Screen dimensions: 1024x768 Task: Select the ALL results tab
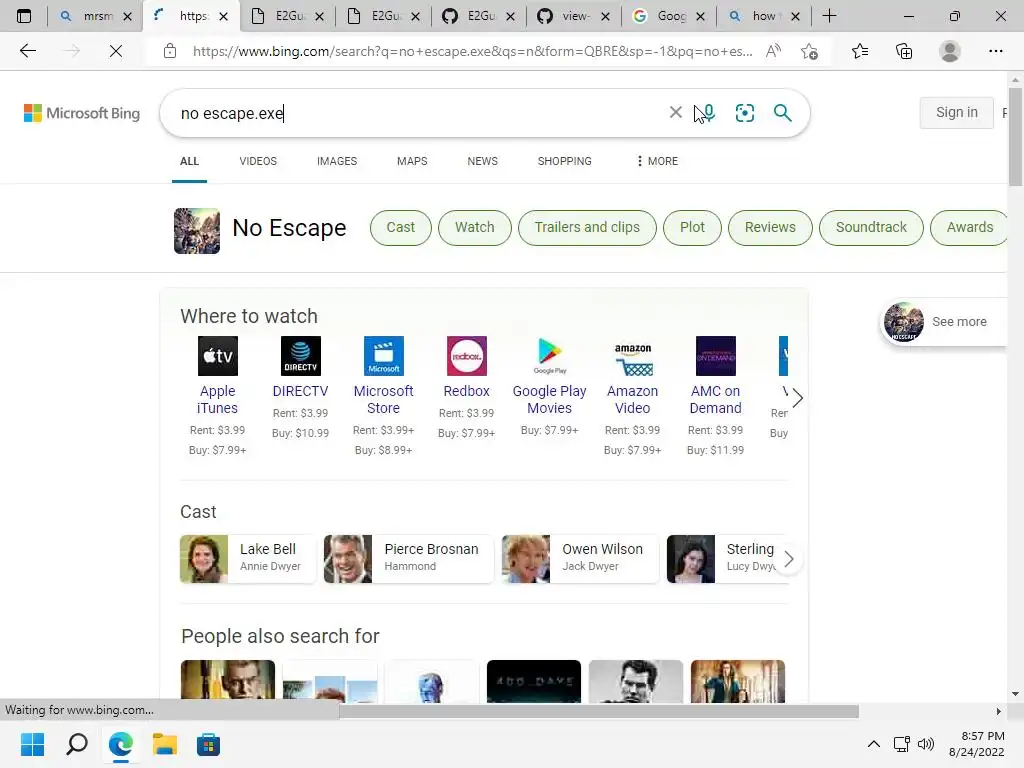[x=189, y=161]
